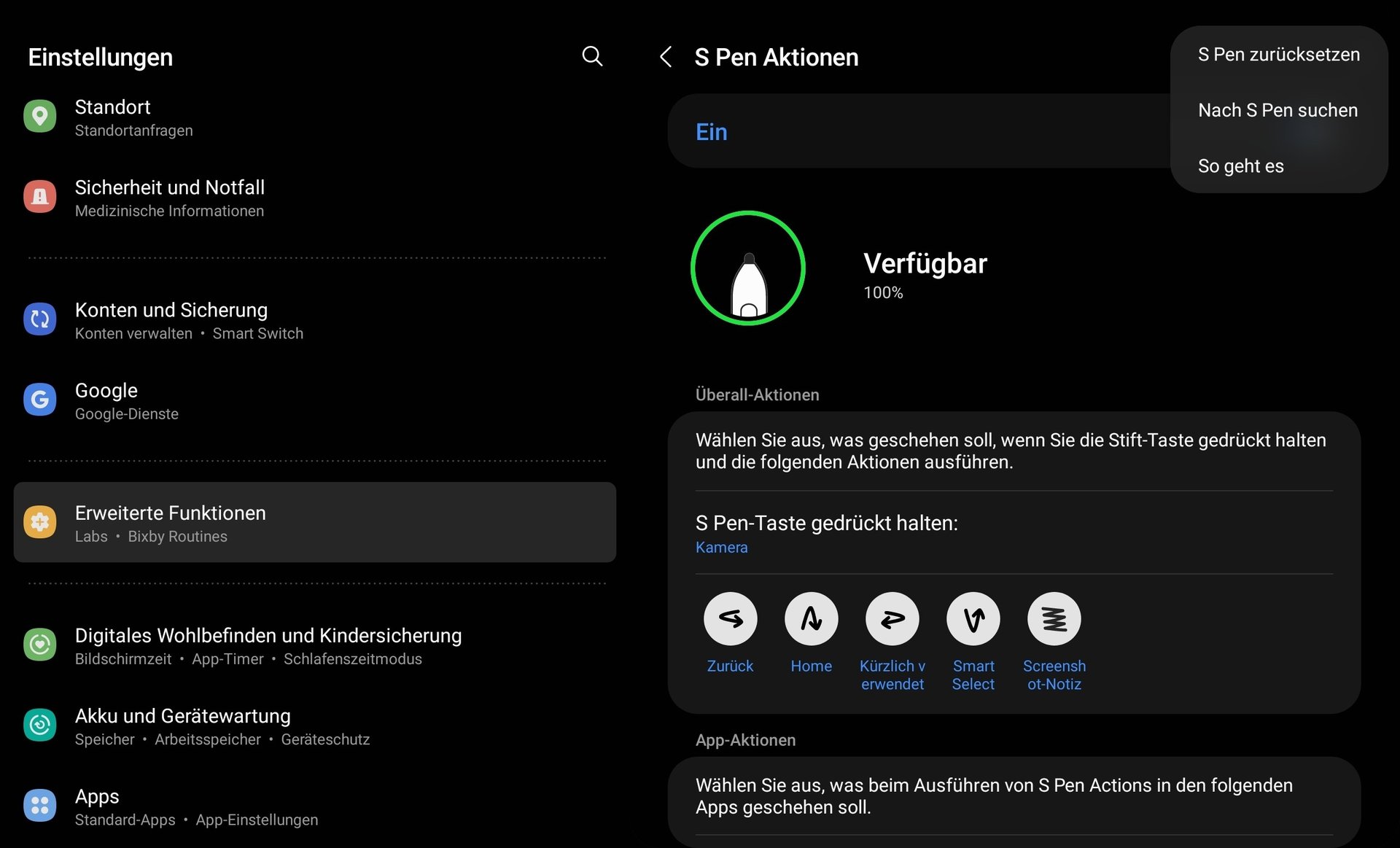Tap the Einstellungen heading
1400x848 pixels.
click(101, 57)
